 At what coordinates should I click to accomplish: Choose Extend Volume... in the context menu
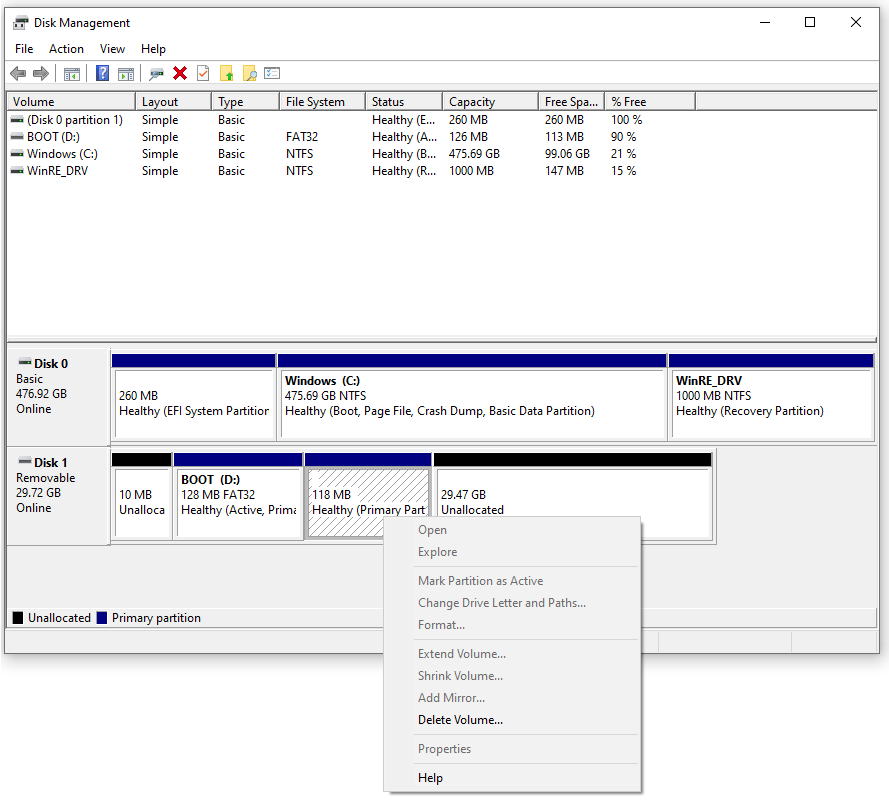pyautogui.click(x=512, y=654)
